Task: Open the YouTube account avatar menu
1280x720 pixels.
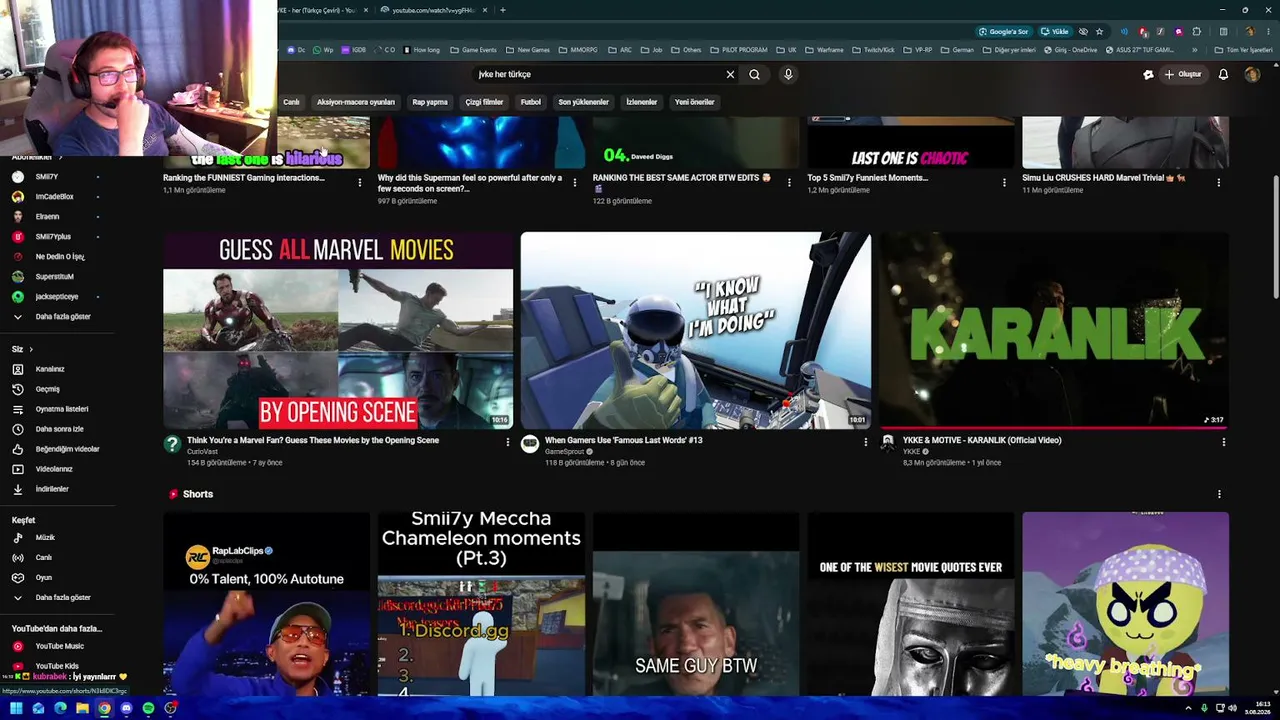Action: 1252,74
